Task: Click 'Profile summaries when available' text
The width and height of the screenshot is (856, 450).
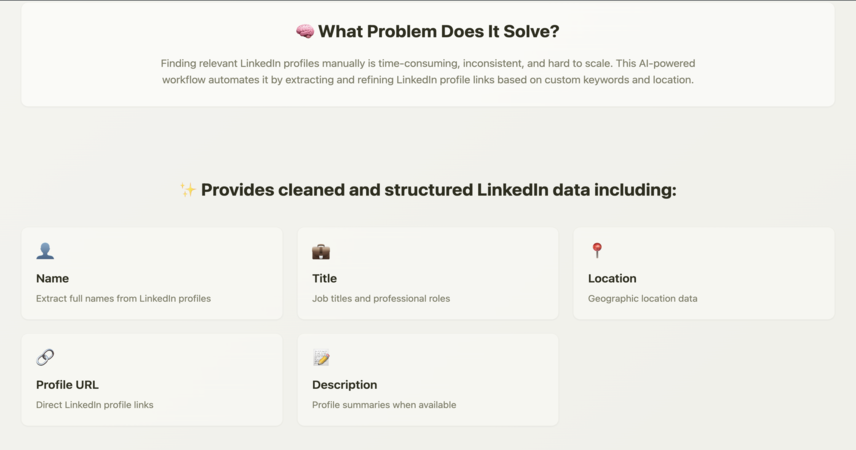Action: point(384,405)
